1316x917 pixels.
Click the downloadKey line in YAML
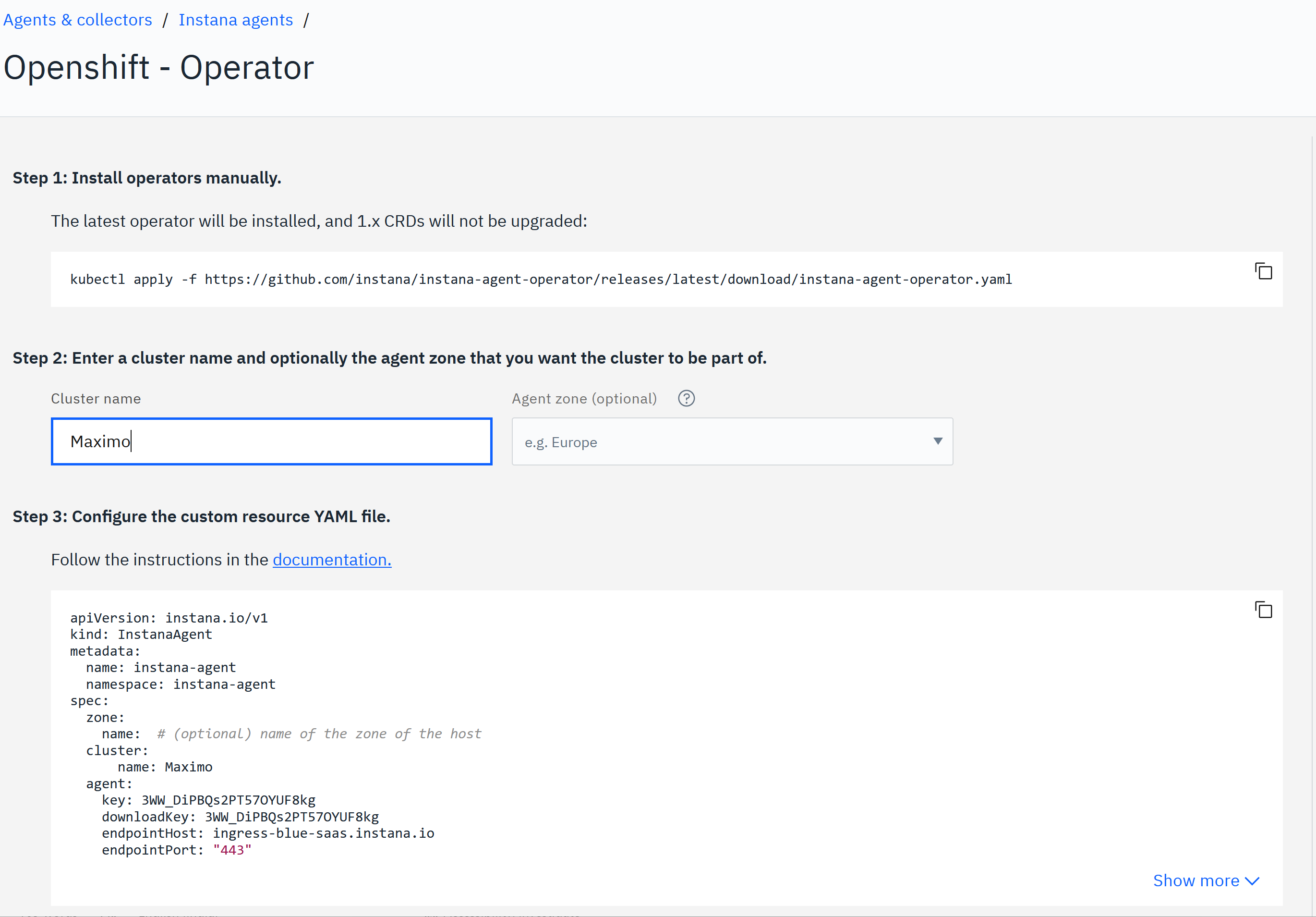(240, 816)
